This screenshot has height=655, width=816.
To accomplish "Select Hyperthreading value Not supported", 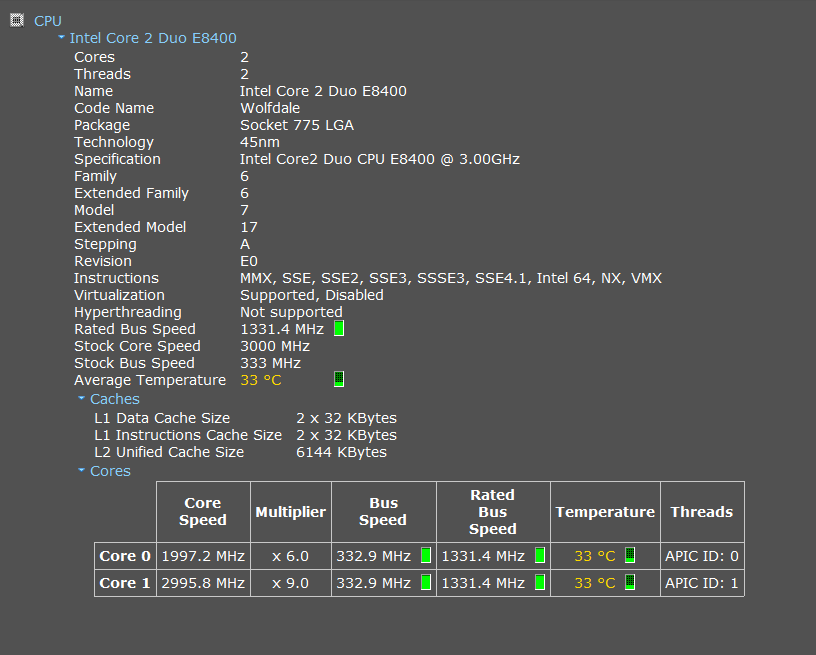I will (x=291, y=313).
